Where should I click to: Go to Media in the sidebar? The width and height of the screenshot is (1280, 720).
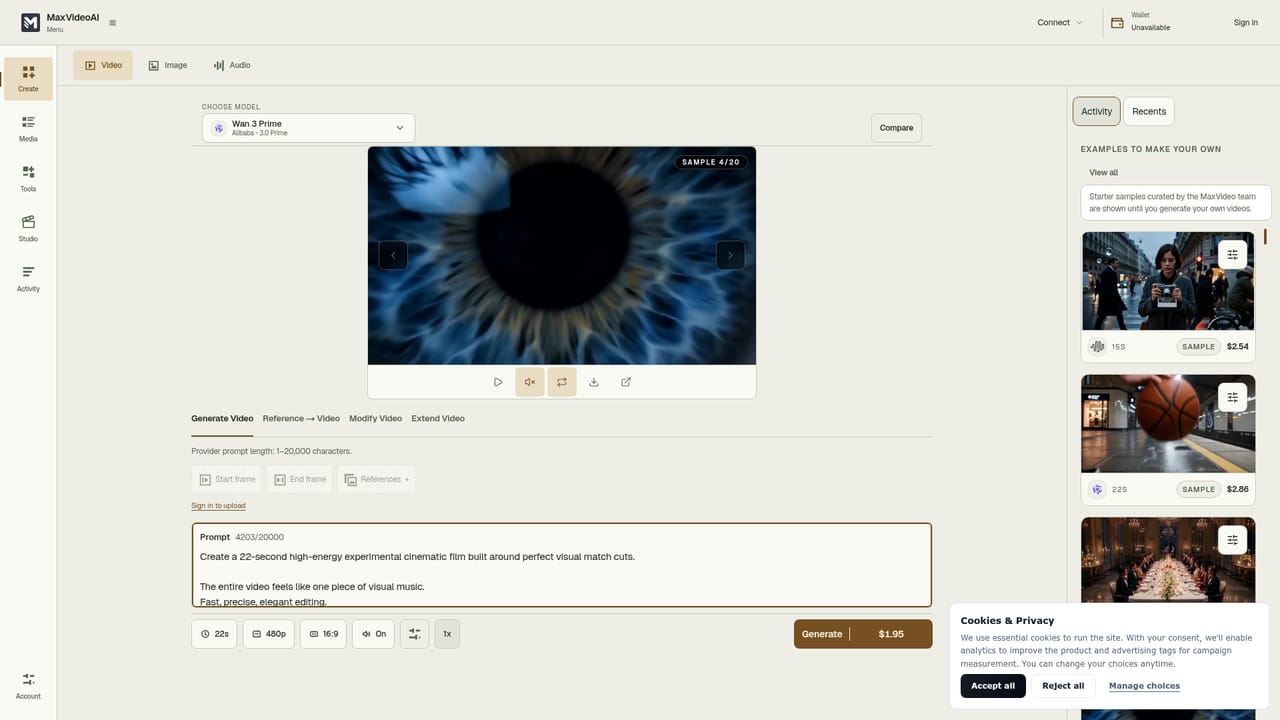click(x=28, y=129)
